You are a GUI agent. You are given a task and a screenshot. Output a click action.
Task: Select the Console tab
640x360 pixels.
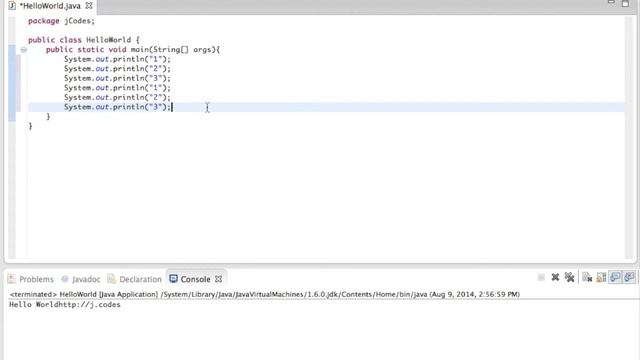pyautogui.click(x=195, y=279)
